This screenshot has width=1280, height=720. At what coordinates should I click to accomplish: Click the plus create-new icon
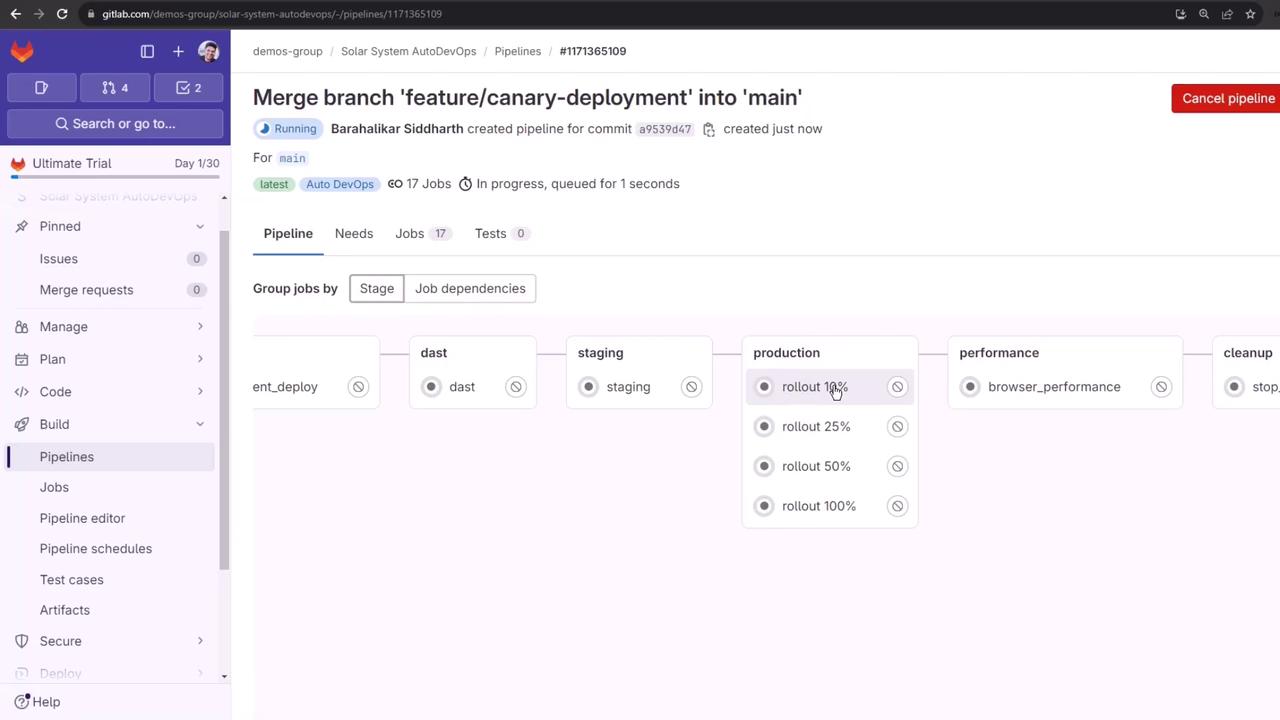pyautogui.click(x=178, y=51)
